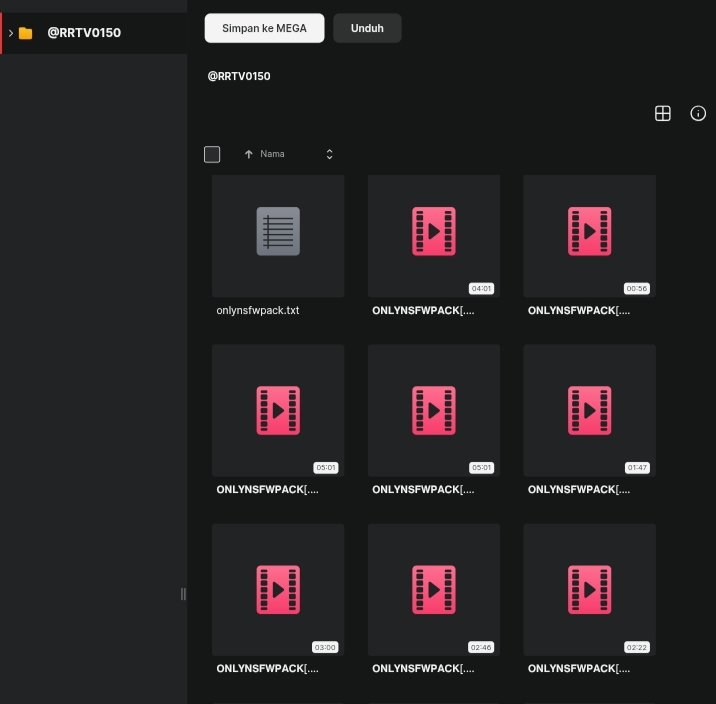The width and height of the screenshot is (716, 704).
Task: Click the Simpan ke MEGA button
Action: click(x=264, y=28)
